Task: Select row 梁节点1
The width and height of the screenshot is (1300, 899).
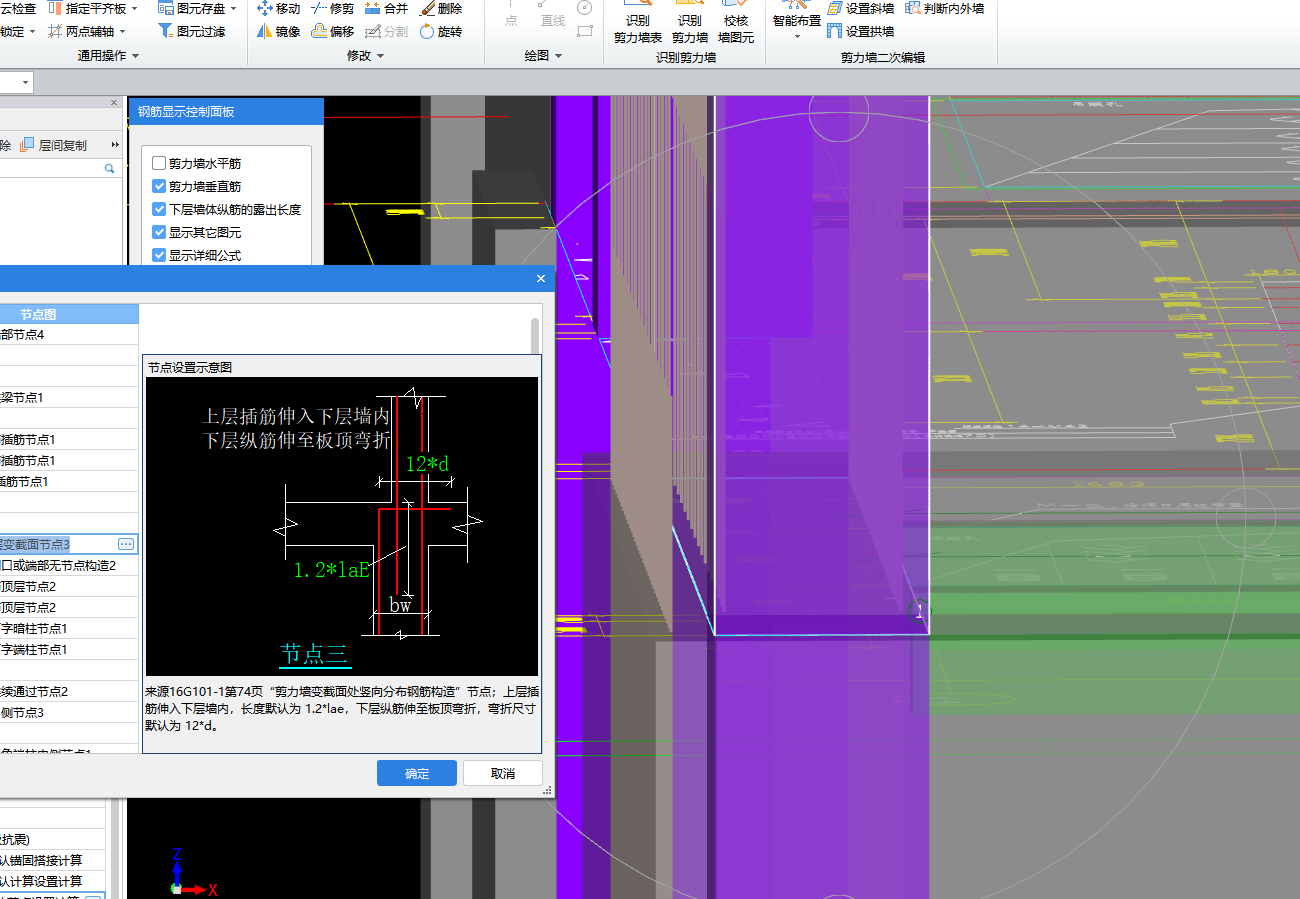Action: 69,398
